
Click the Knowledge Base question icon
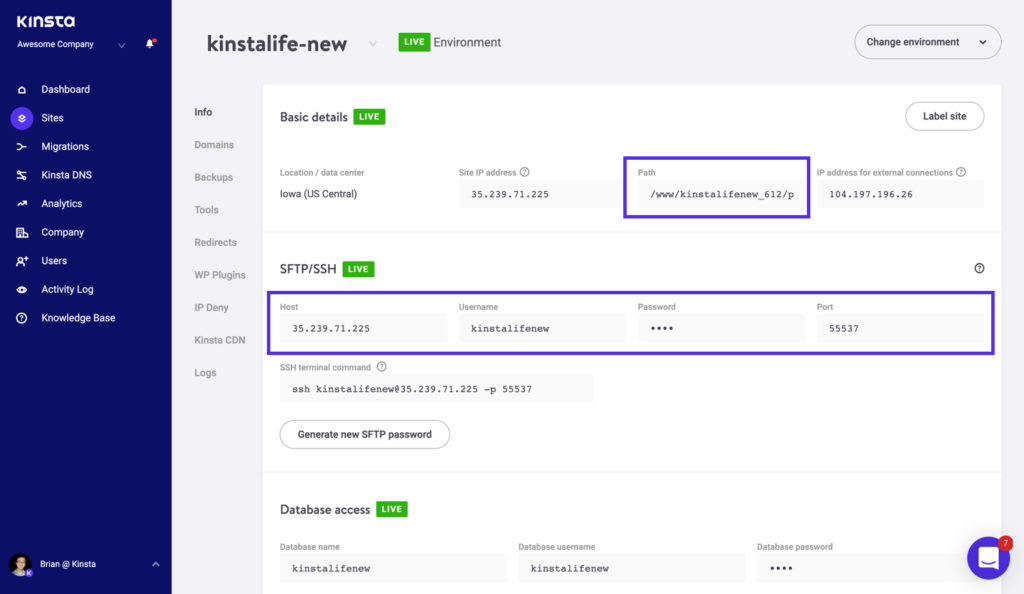tap(22, 318)
